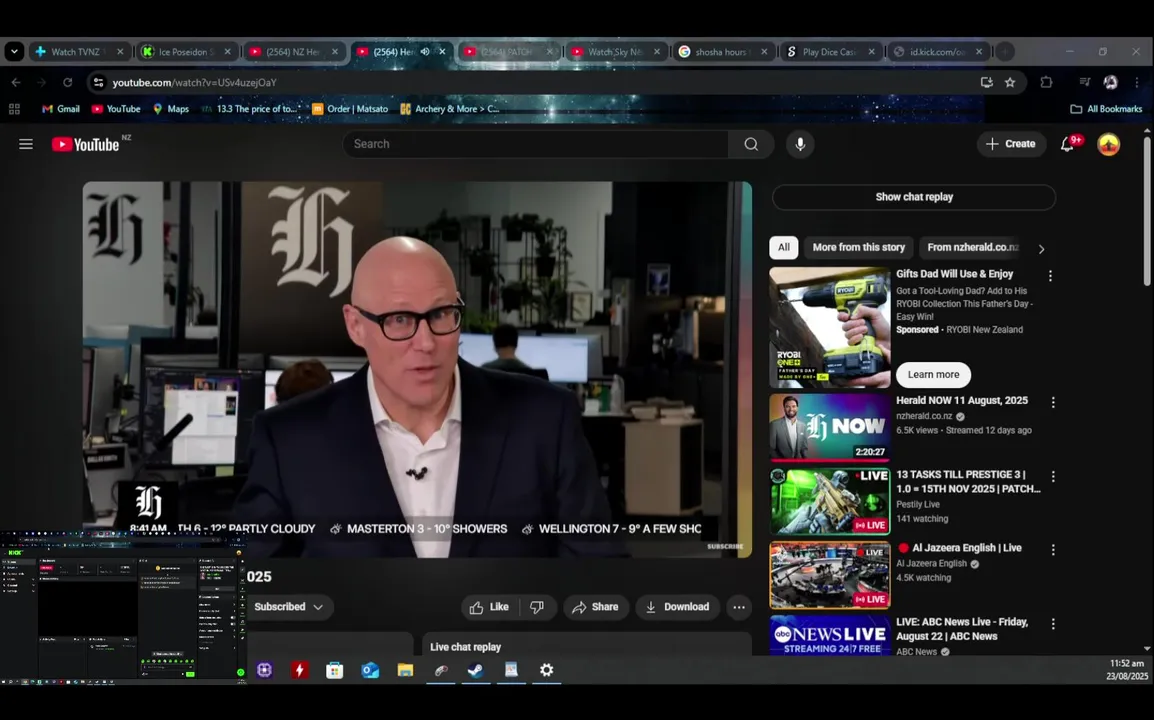Image resolution: width=1154 pixels, height=720 pixels.
Task: Open the Herald NOW 11 August thumbnail
Action: [829, 427]
